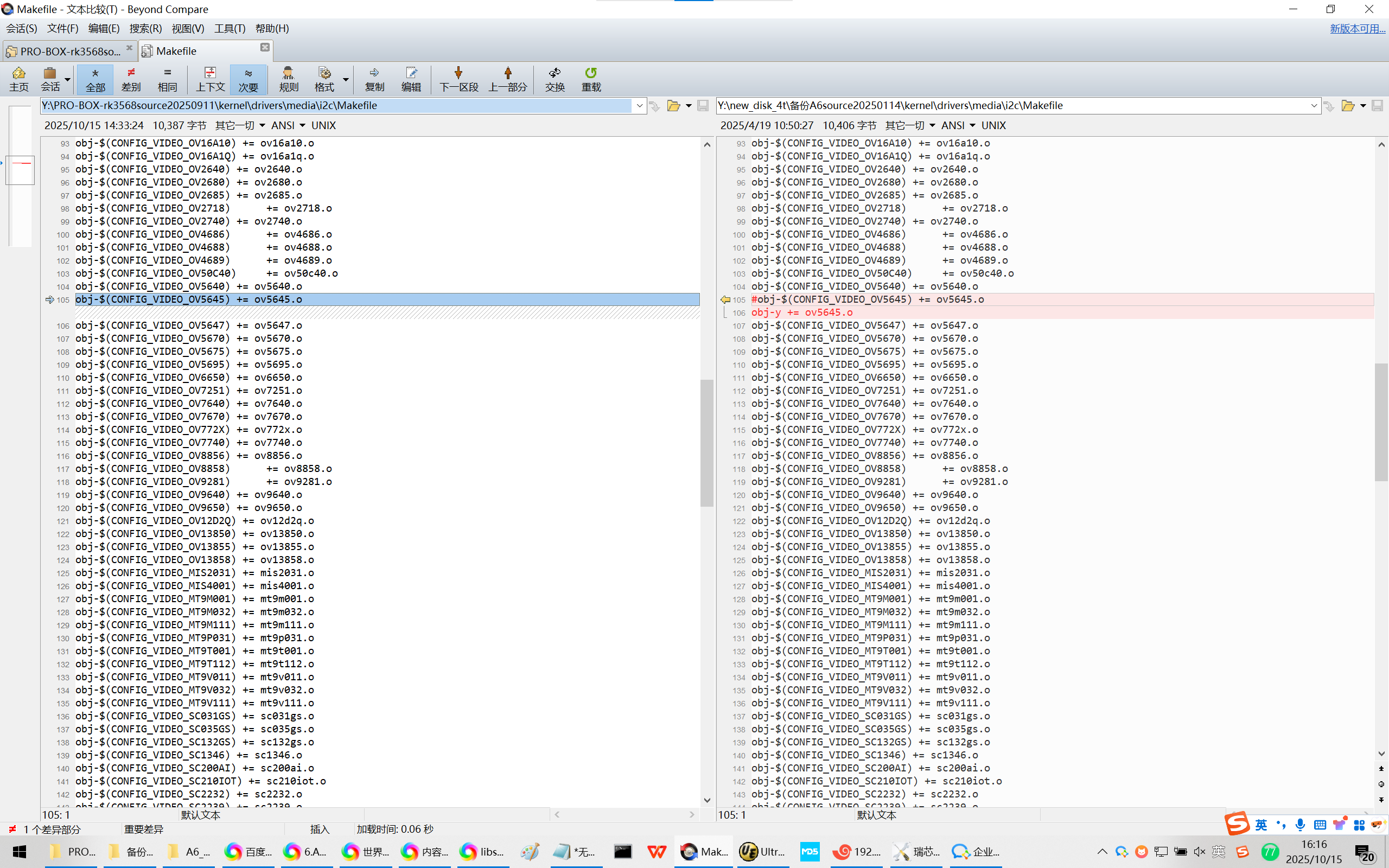
Task: Click the Edit (编辑) toolbar icon
Action: pyautogui.click(x=411, y=79)
